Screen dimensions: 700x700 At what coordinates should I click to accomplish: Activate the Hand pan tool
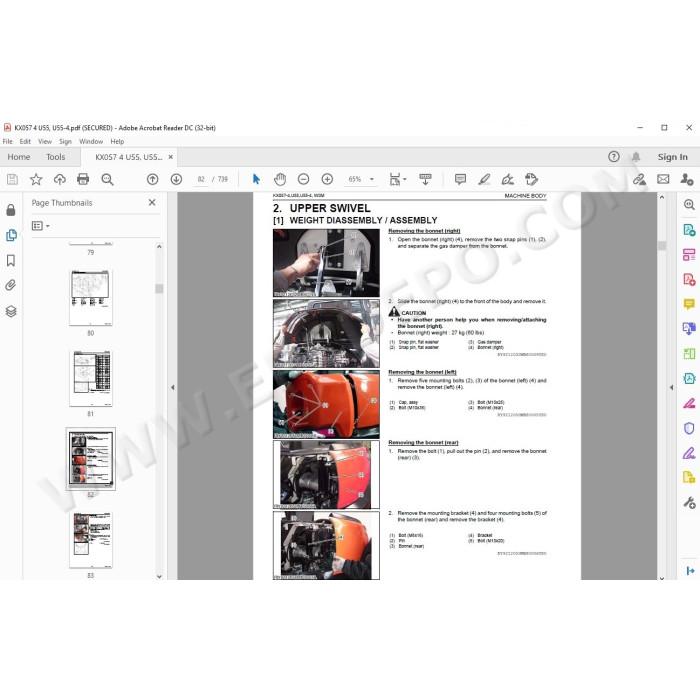click(280, 179)
